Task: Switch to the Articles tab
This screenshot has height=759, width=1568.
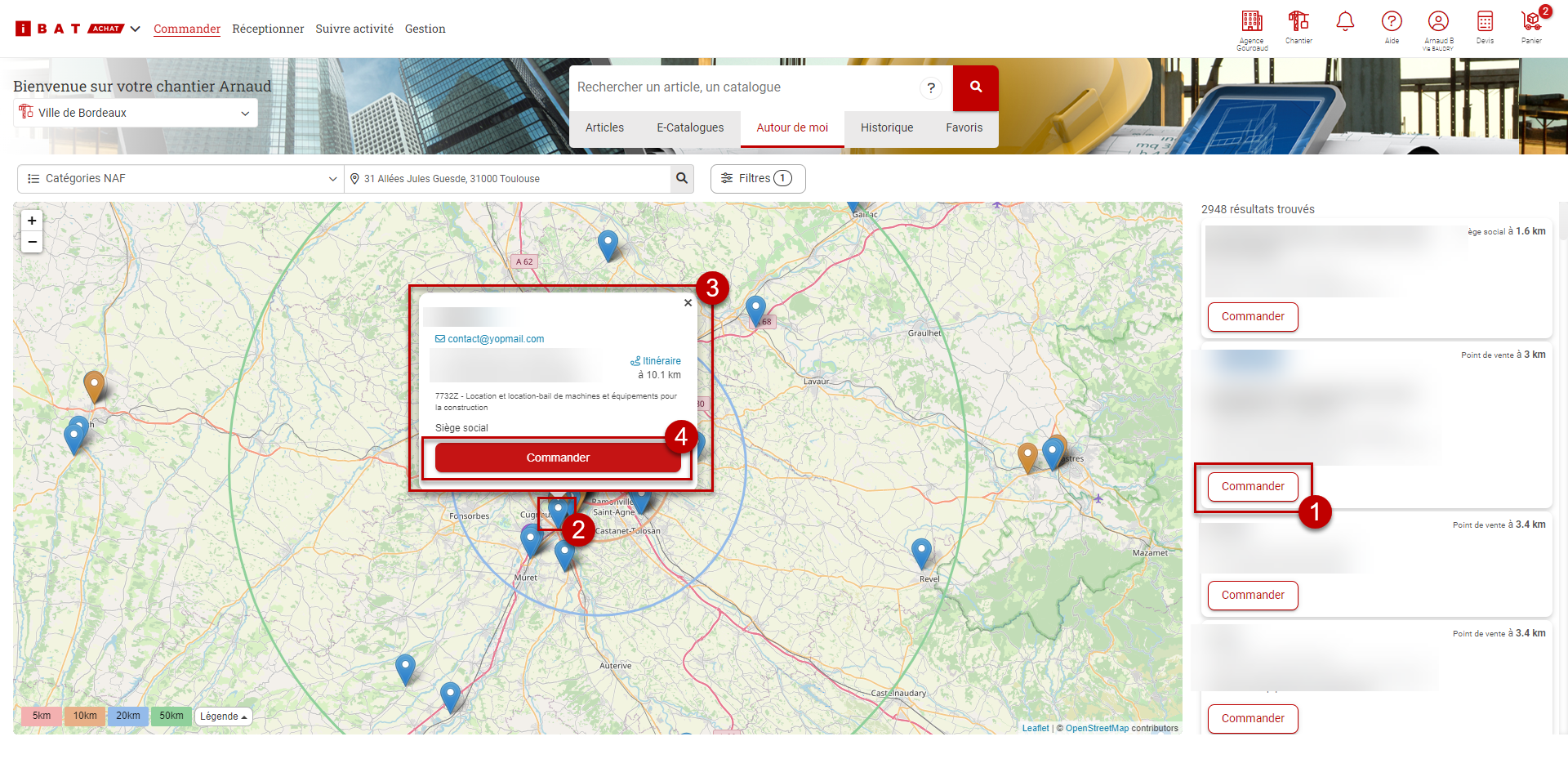Action: (604, 127)
